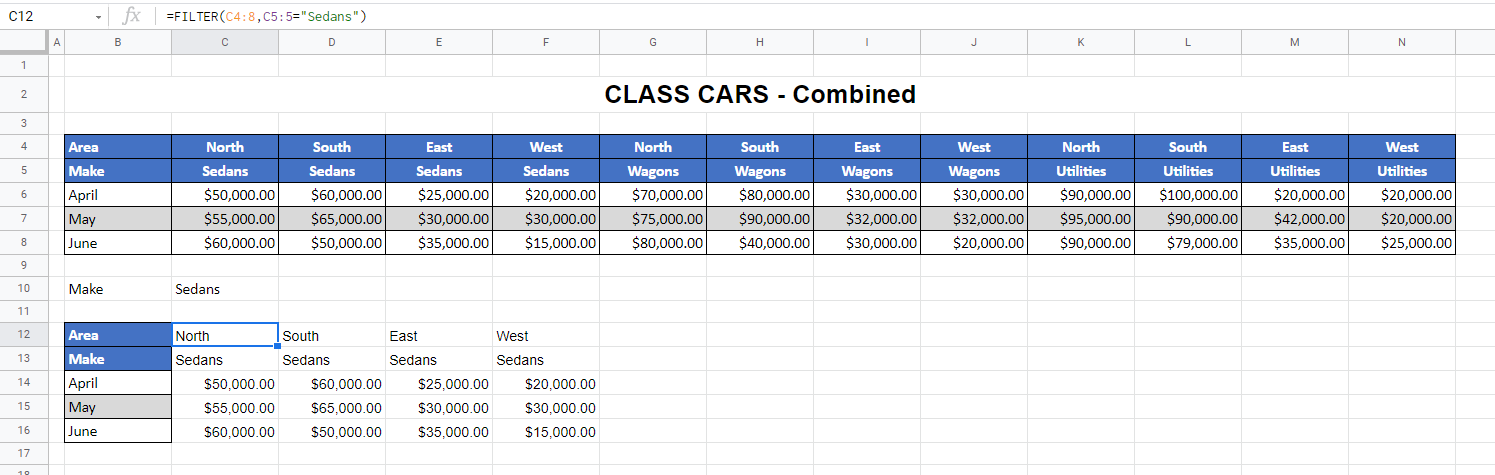Click filtered West header in row 12
This screenshot has height=475, width=1495.
[546, 336]
